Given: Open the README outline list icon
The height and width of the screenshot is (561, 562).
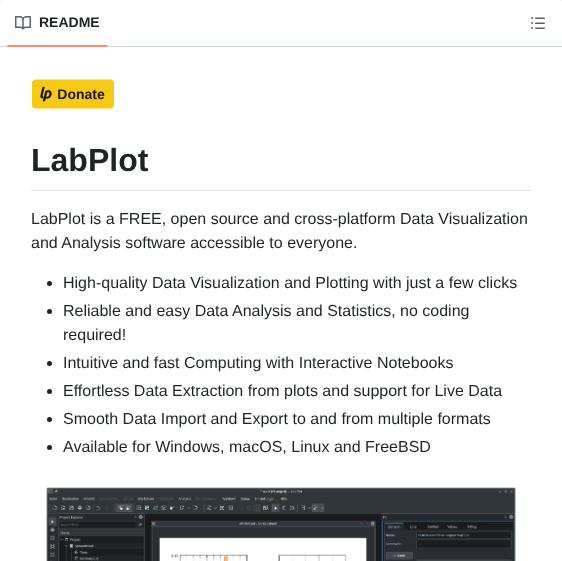Looking at the screenshot, I should point(538,23).
